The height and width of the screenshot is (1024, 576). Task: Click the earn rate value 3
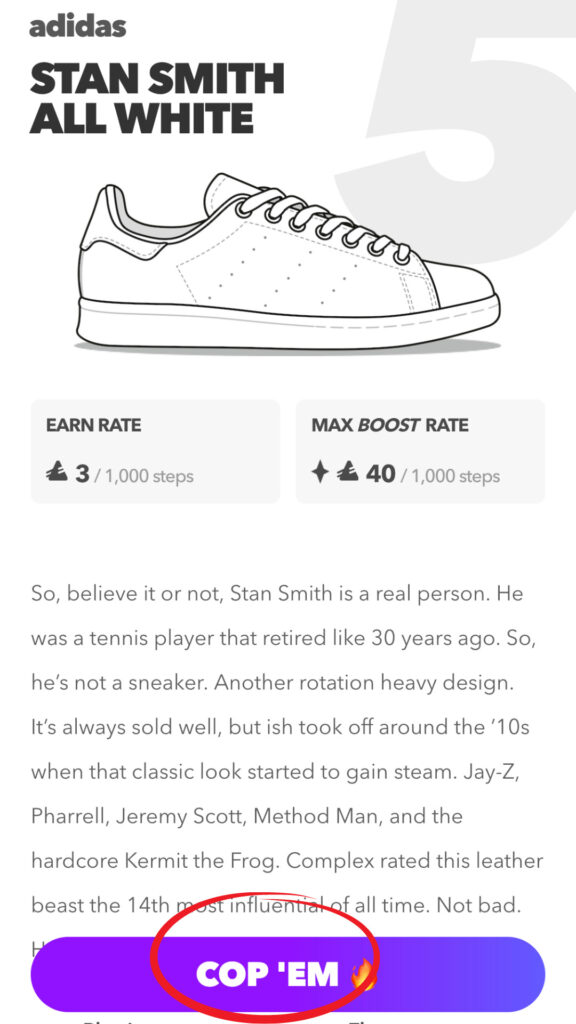point(82,474)
